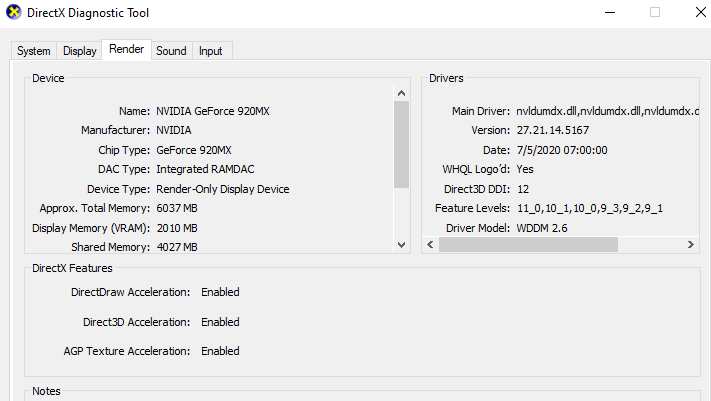
Task: Click the 2010 MB VRAM value
Action: (177, 228)
